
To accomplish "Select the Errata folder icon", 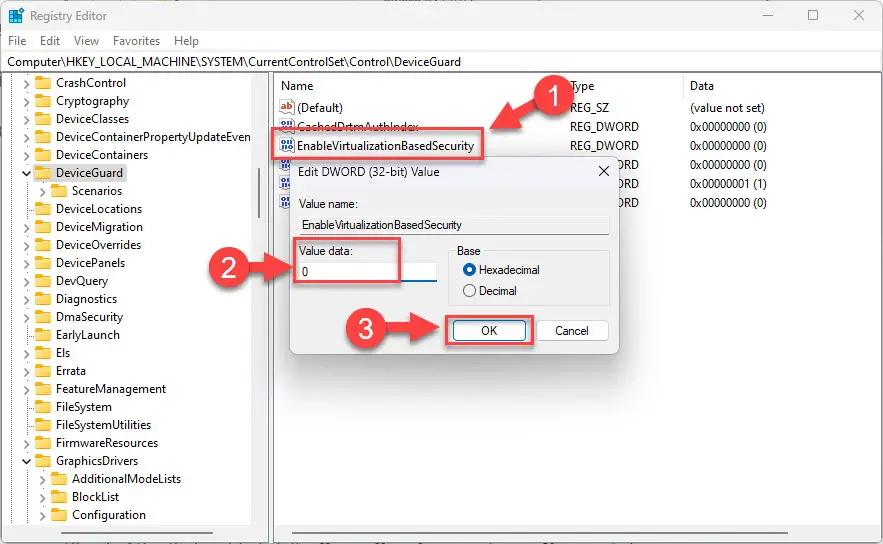I will pyautogui.click(x=43, y=371).
